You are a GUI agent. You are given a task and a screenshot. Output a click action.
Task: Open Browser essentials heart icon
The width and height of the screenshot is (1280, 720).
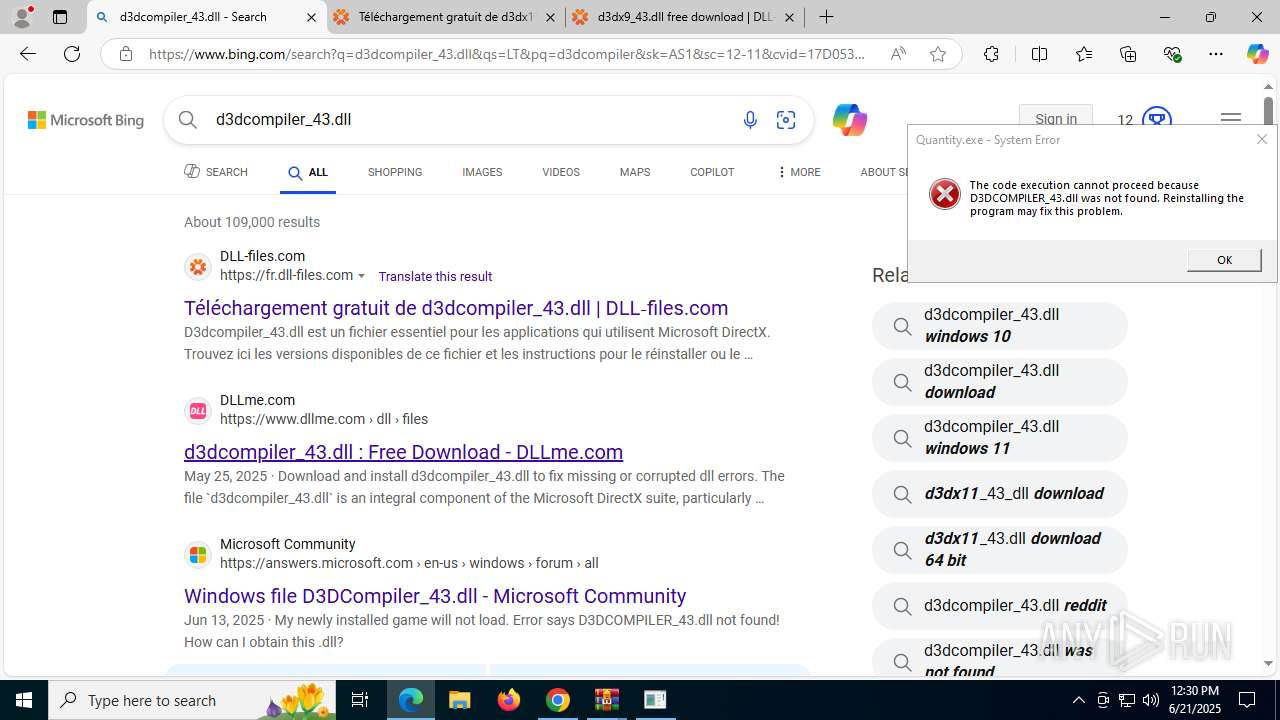(x=1172, y=54)
